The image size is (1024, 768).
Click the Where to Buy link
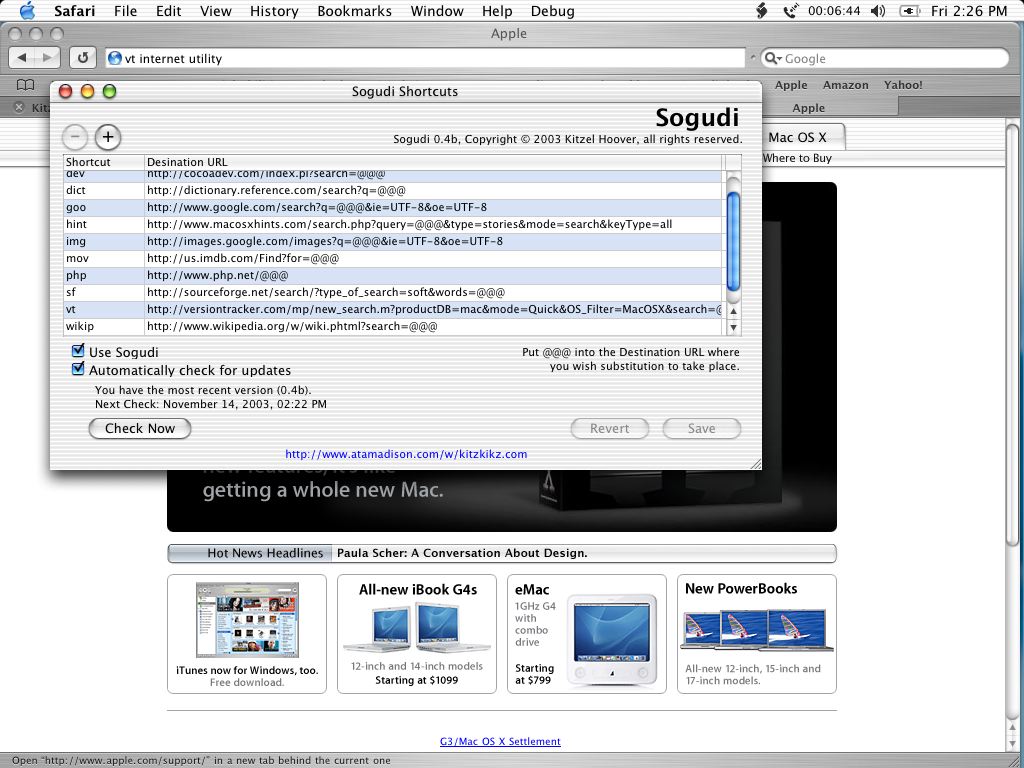[x=797, y=158]
